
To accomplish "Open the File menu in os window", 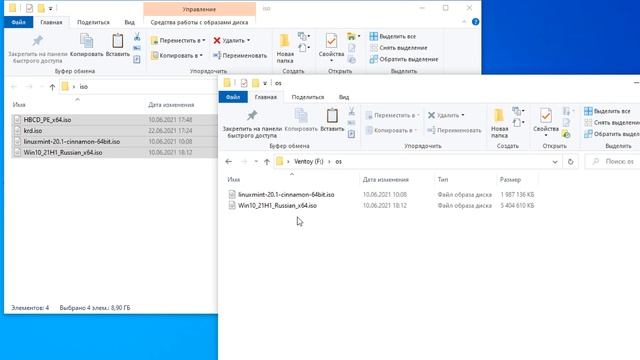I will (233, 97).
